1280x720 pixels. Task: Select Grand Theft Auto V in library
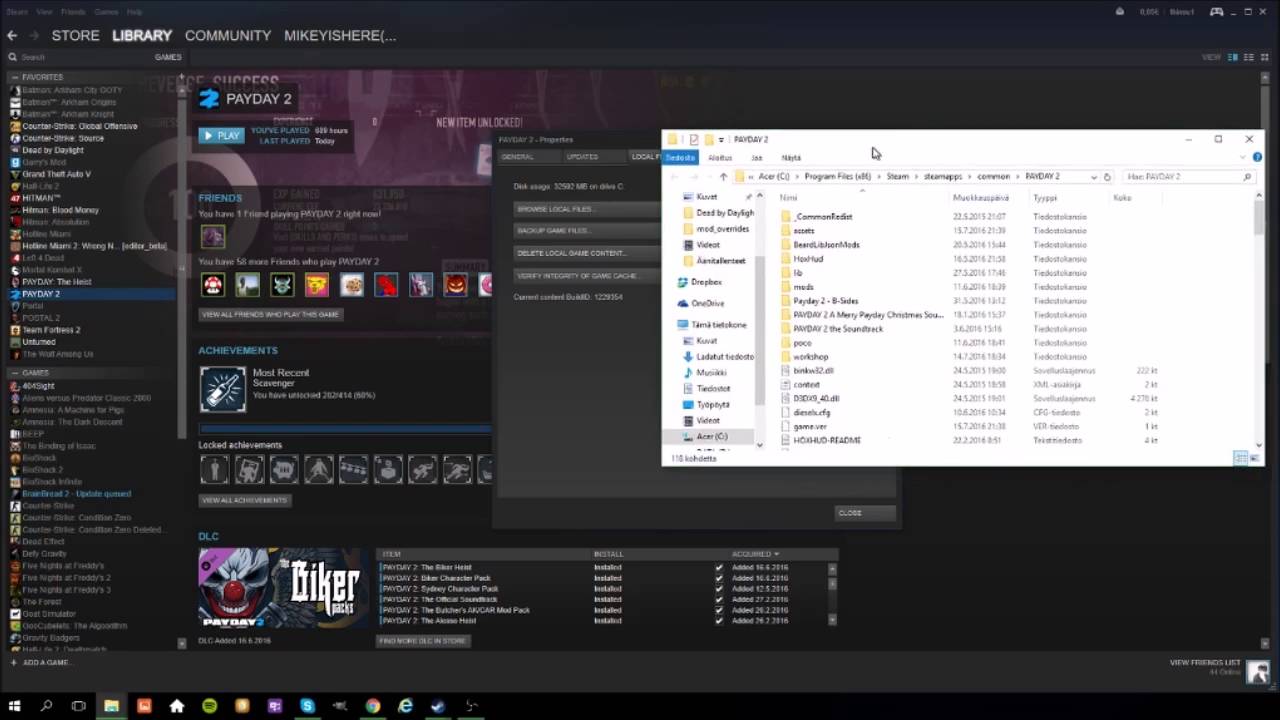pyautogui.click(x=56, y=174)
